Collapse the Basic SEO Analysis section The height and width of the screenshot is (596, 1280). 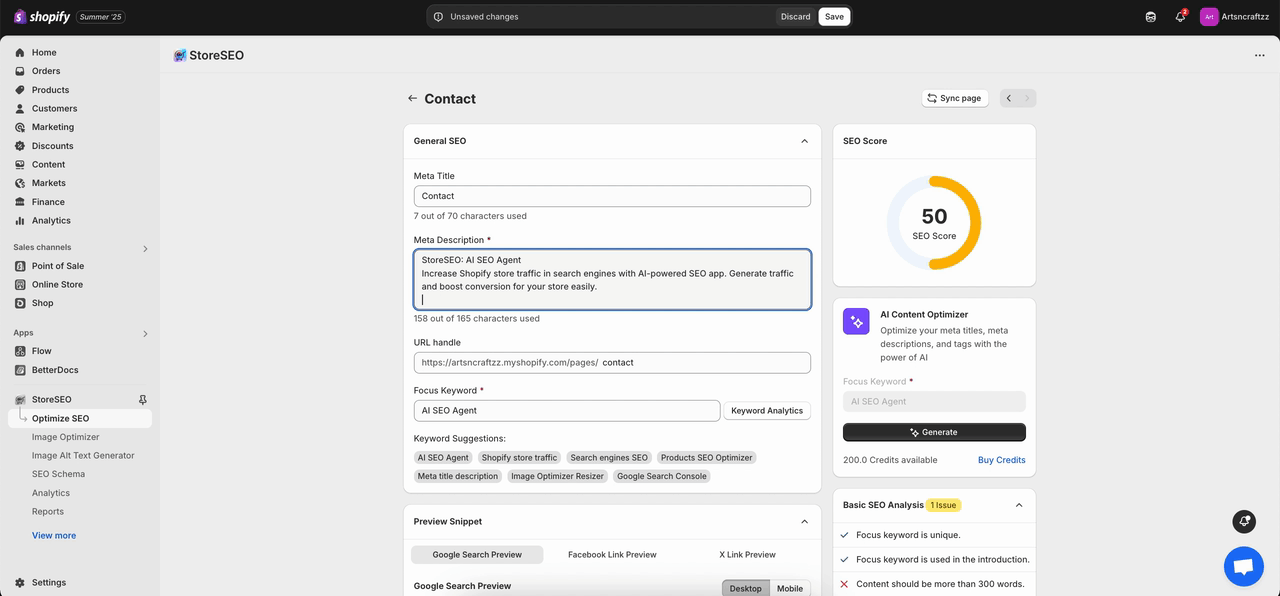pos(1019,505)
